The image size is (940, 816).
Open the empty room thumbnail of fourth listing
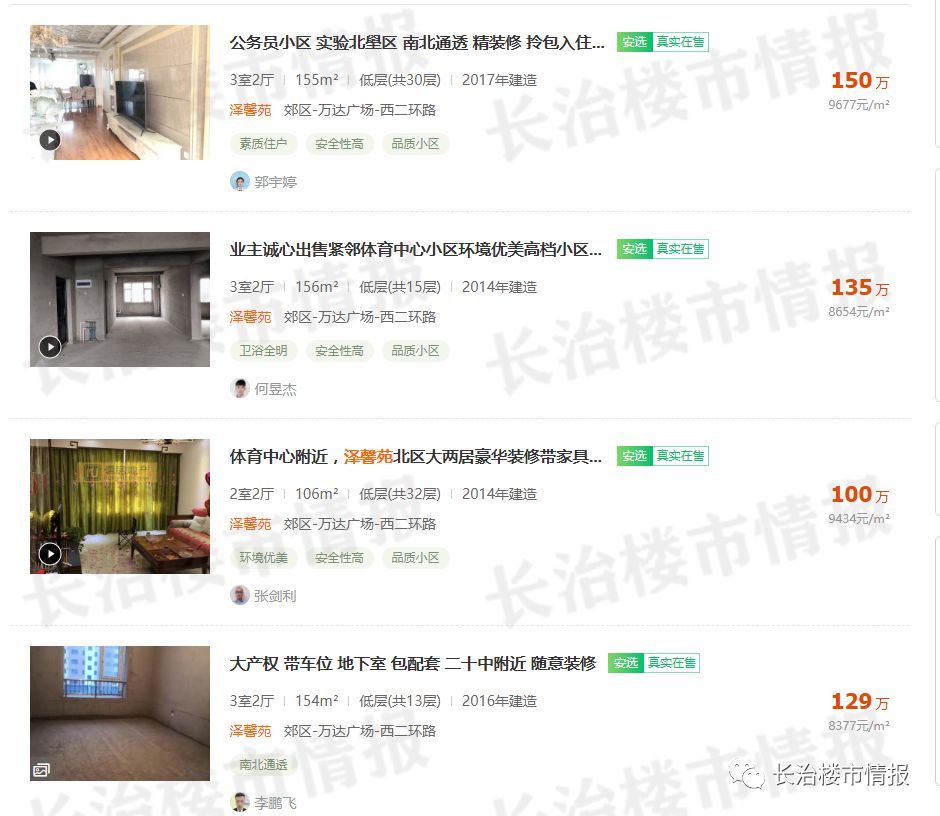pyautogui.click(x=120, y=713)
